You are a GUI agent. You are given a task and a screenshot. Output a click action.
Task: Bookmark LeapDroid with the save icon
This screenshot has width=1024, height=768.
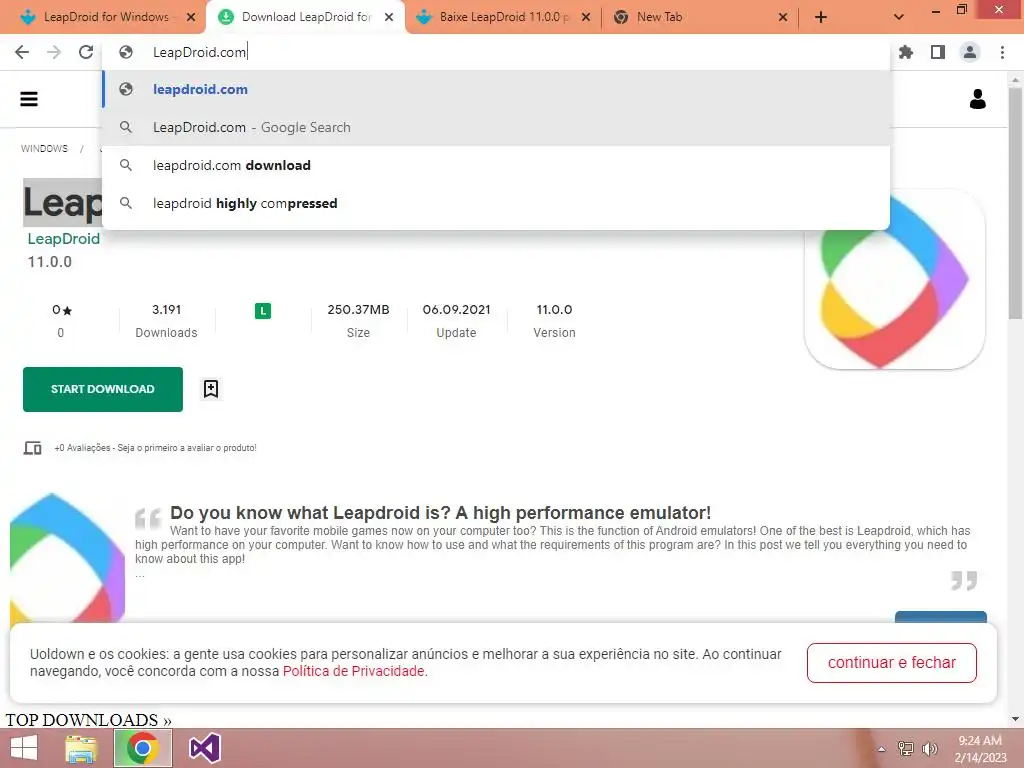(211, 389)
